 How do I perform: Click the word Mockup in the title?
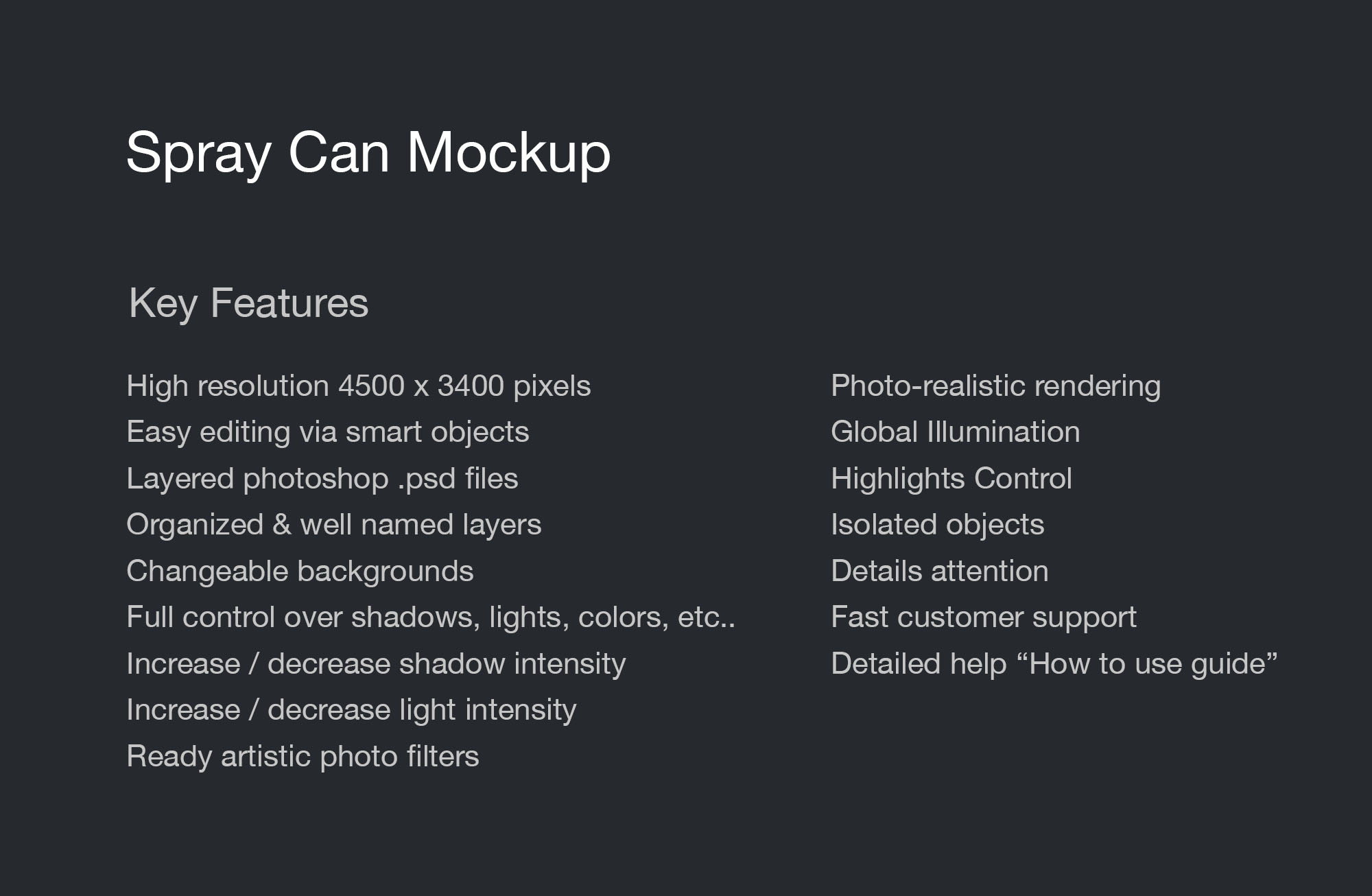(508, 152)
